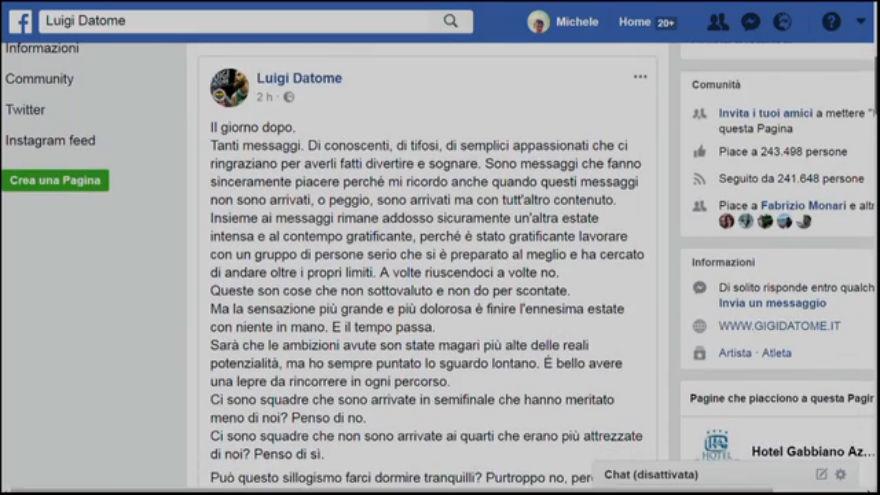The image size is (880, 495).
Task: Open the Community sidebar tab
Action: click(39, 79)
